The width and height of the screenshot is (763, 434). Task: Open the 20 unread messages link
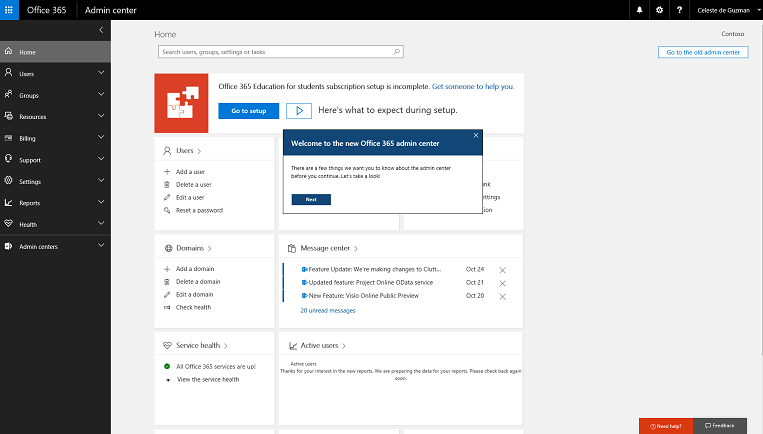328,310
